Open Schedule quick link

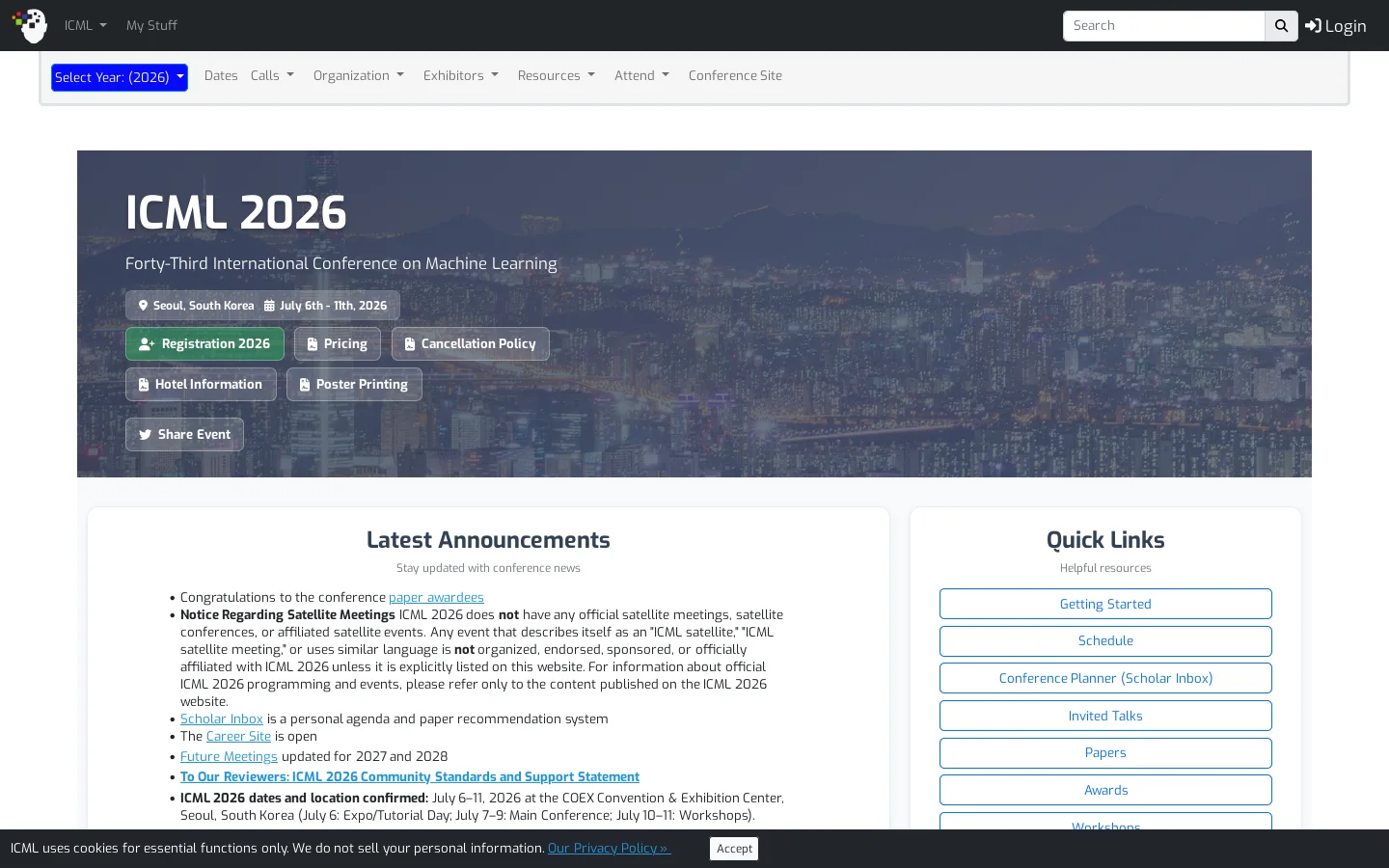coord(1105,641)
